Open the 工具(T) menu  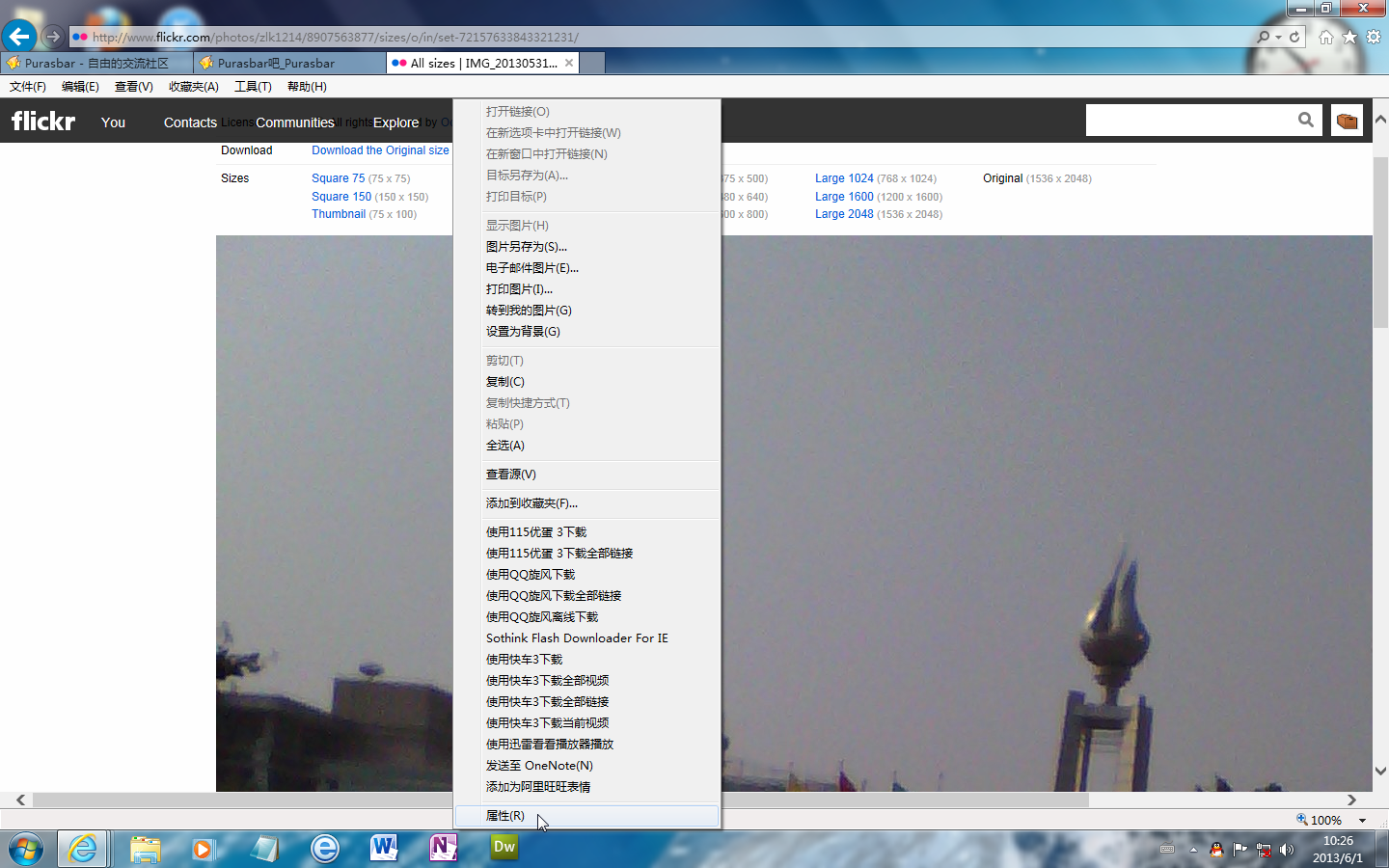tap(253, 87)
